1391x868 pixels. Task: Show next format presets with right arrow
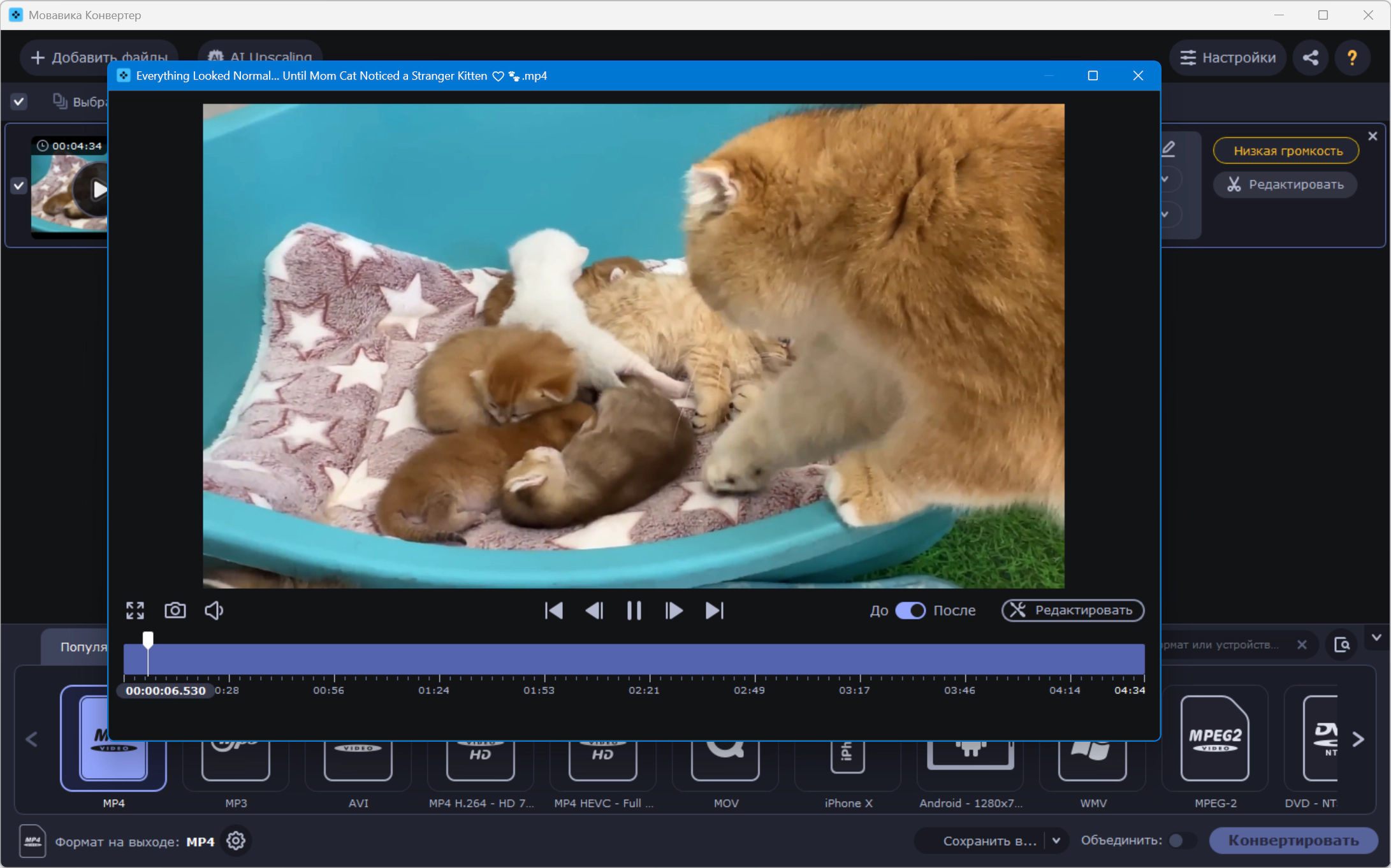click(1358, 739)
